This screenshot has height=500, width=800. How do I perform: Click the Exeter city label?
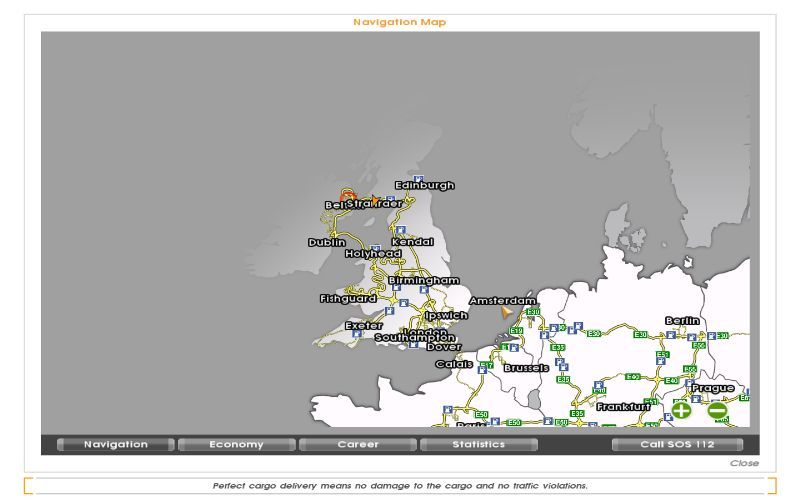364,326
